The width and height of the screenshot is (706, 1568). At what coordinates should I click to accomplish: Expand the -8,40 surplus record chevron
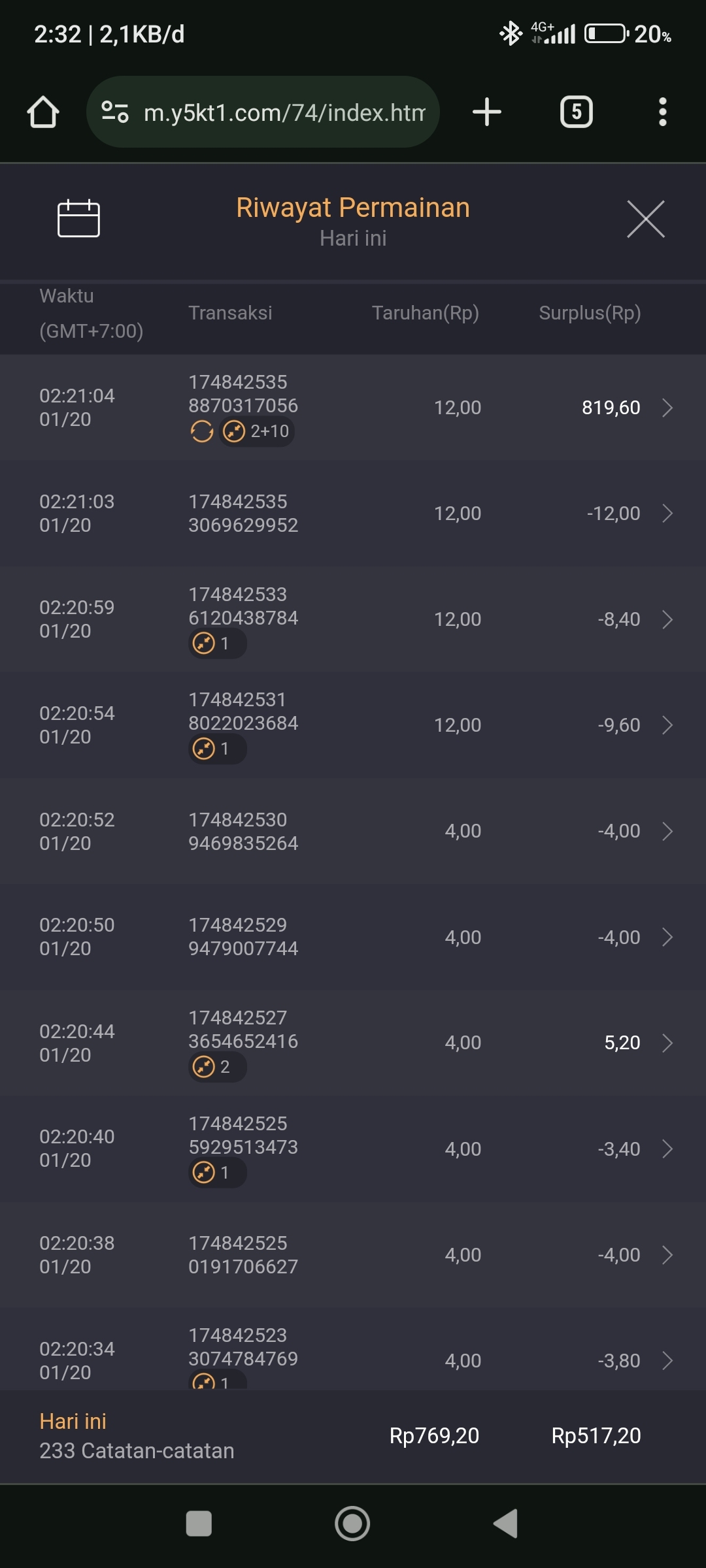point(667,619)
